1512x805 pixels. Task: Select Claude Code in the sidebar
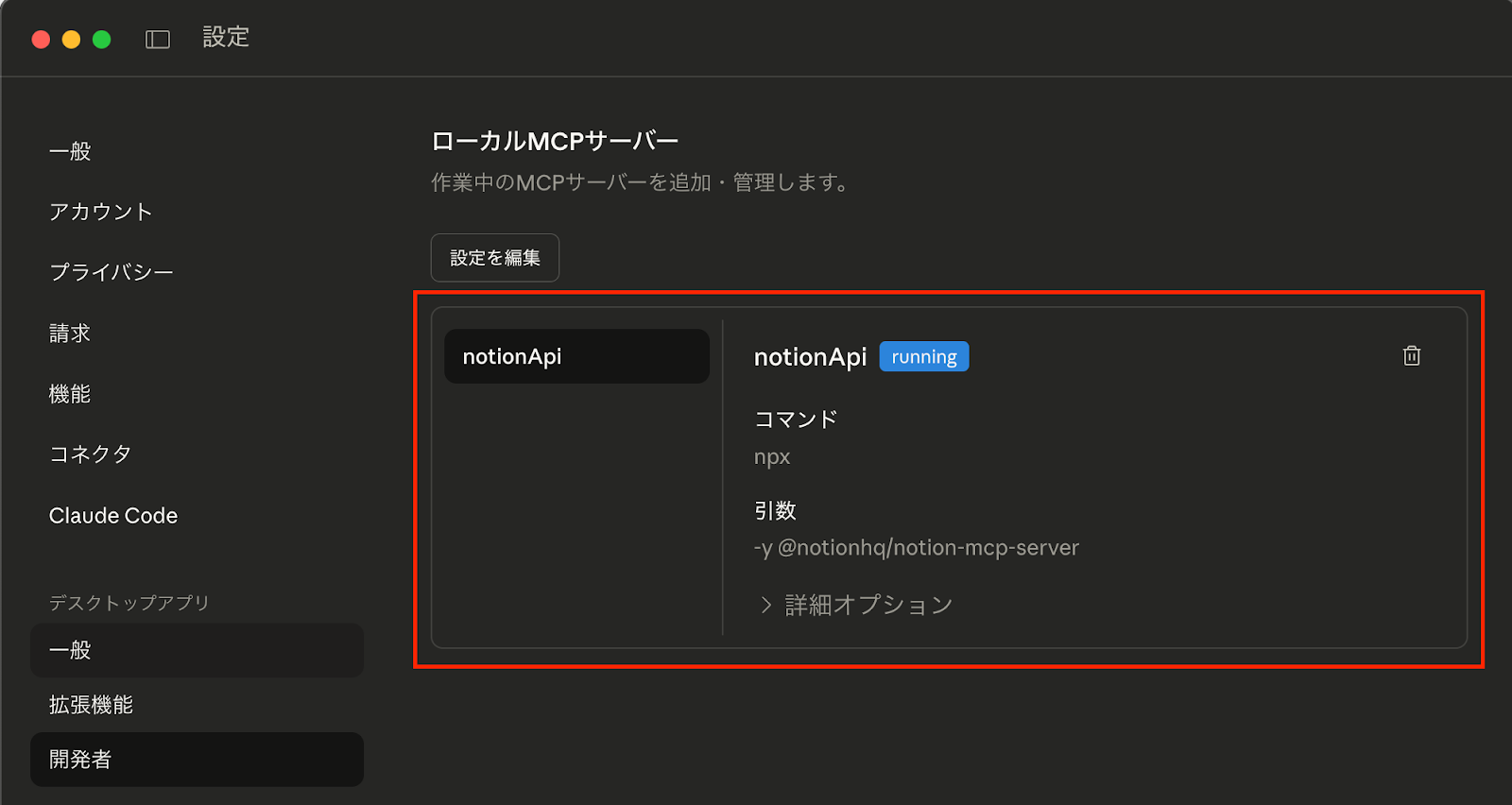[x=113, y=516]
